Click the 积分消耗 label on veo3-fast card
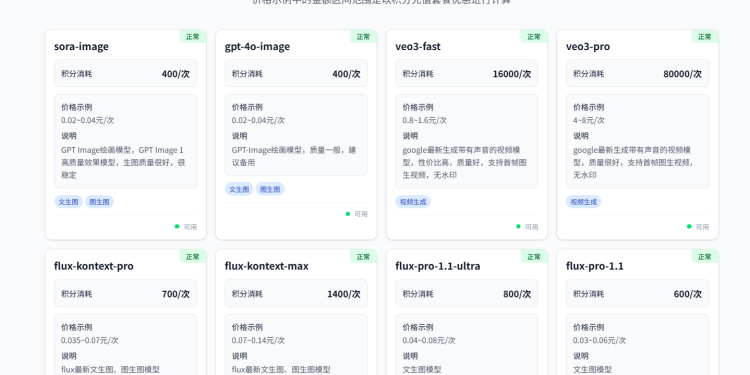The height and width of the screenshot is (375, 750). 418,74
